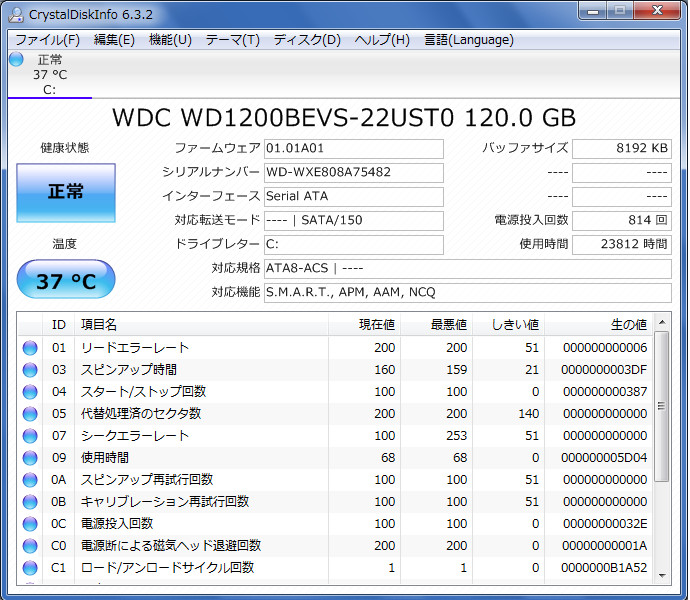The height and width of the screenshot is (600, 690).
Task: Click the 最悪値 column header
Action: tap(437, 325)
